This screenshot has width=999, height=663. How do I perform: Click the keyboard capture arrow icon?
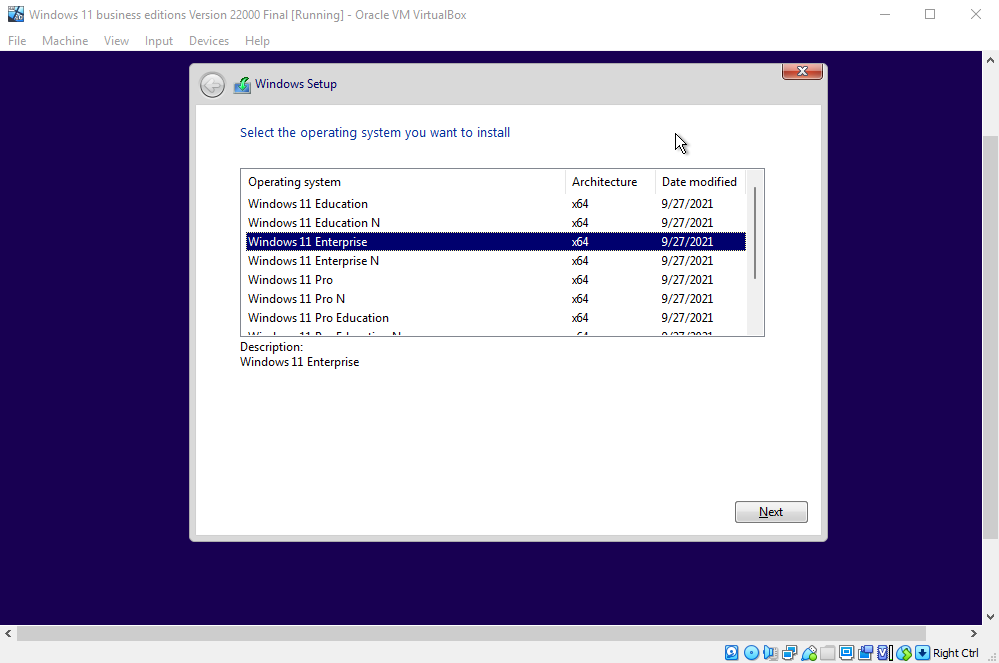point(922,653)
